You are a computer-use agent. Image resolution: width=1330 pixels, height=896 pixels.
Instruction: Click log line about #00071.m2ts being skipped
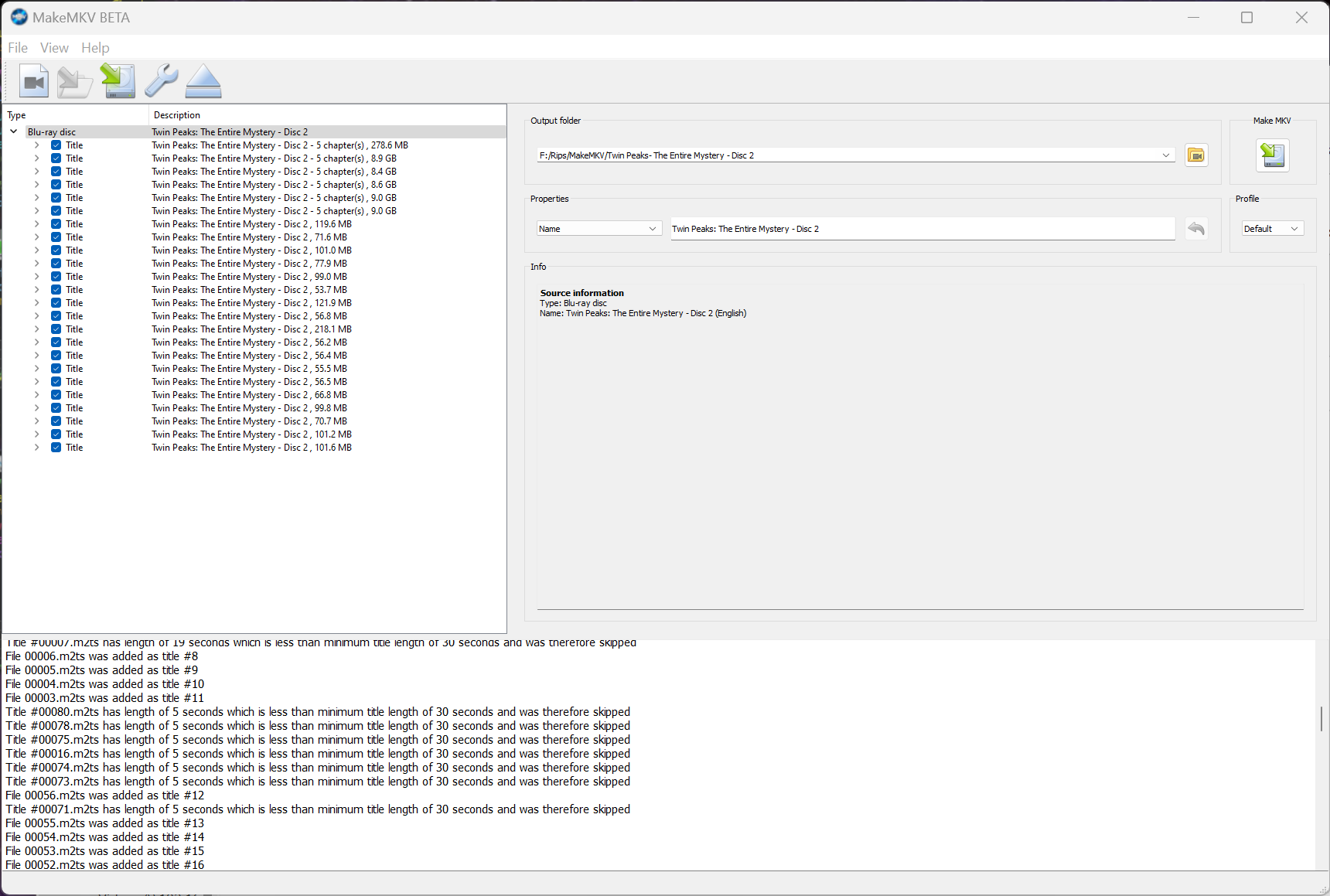coord(318,809)
